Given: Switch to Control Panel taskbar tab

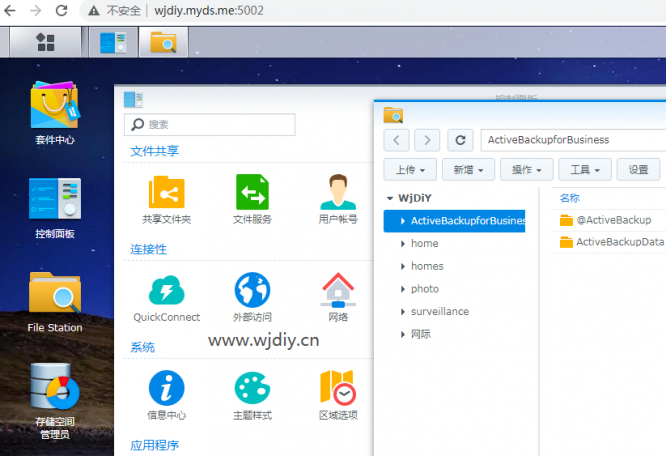Looking at the screenshot, I should click(x=112, y=42).
